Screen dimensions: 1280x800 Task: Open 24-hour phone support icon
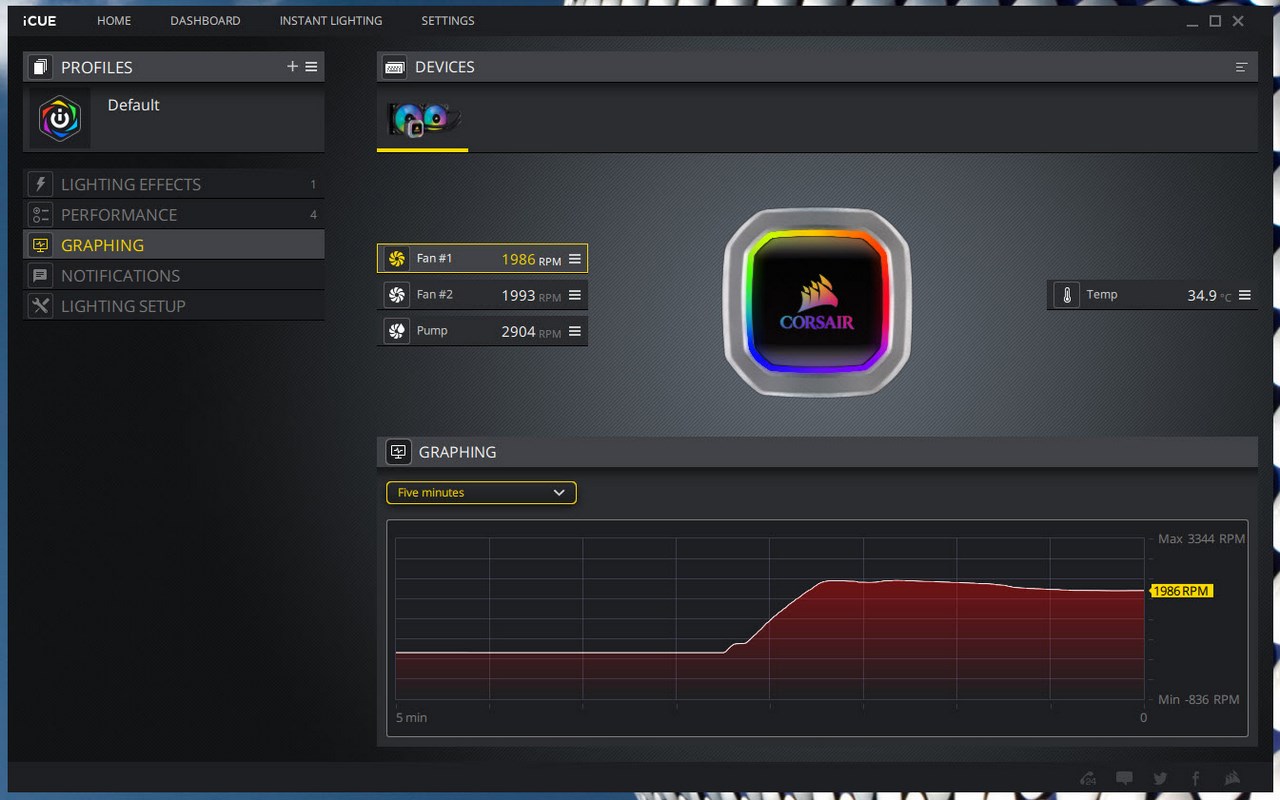pyautogui.click(x=1088, y=778)
